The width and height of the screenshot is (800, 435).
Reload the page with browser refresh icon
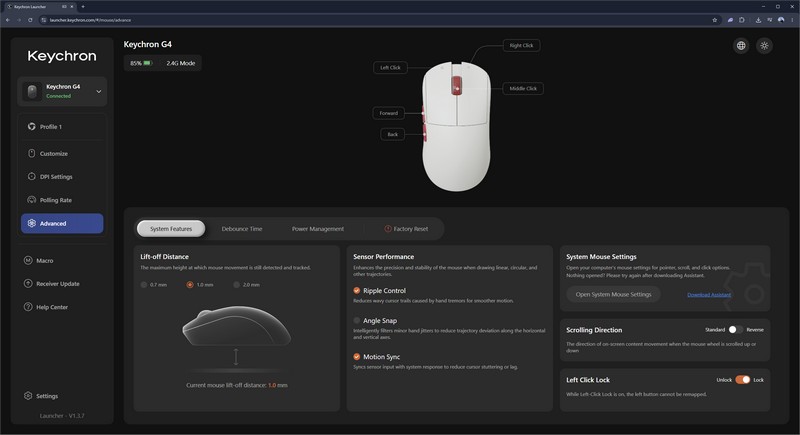(30, 20)
